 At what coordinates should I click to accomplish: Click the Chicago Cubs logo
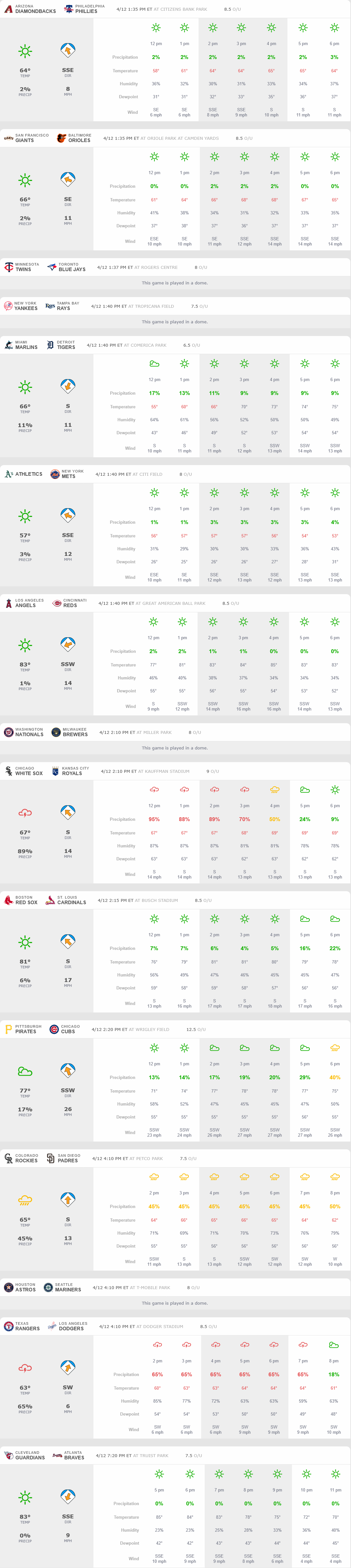pyautogui.click(x=54, y=1029)
